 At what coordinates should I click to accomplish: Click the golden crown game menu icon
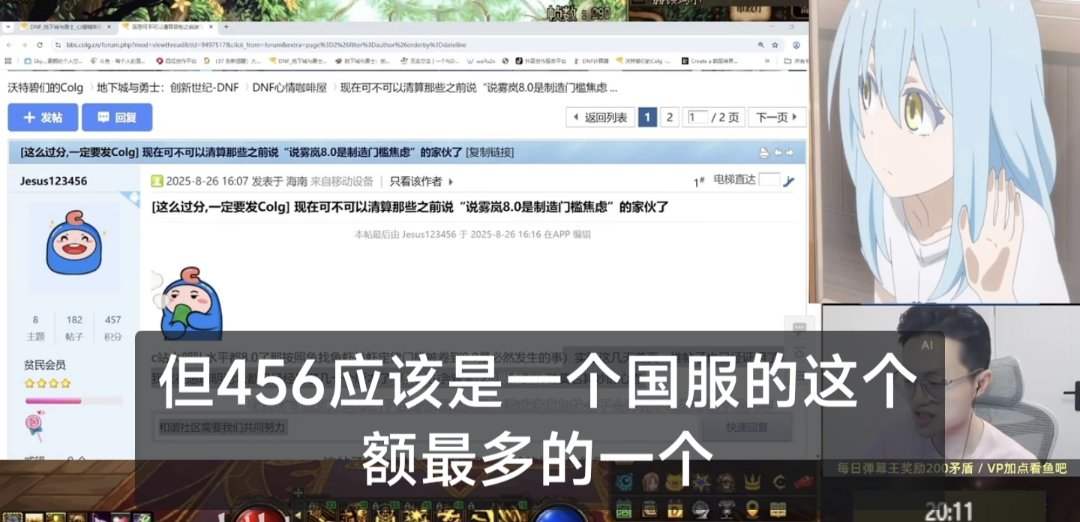tap(753, 482)
